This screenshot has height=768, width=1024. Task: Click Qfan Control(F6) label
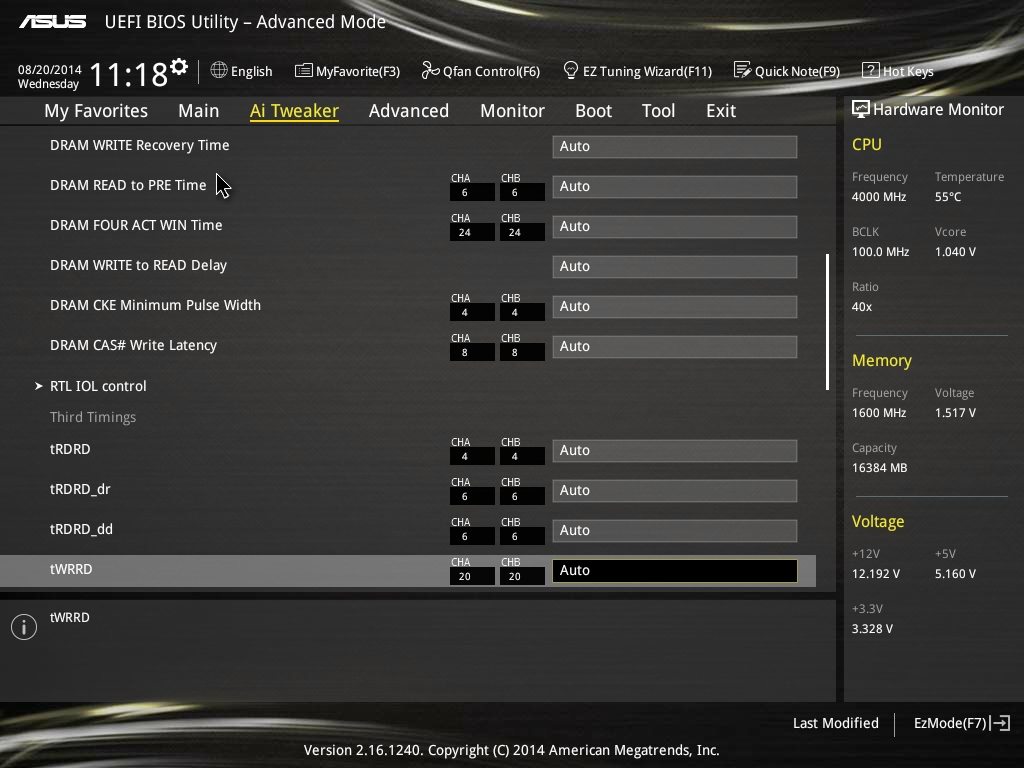tap(491, 71)
